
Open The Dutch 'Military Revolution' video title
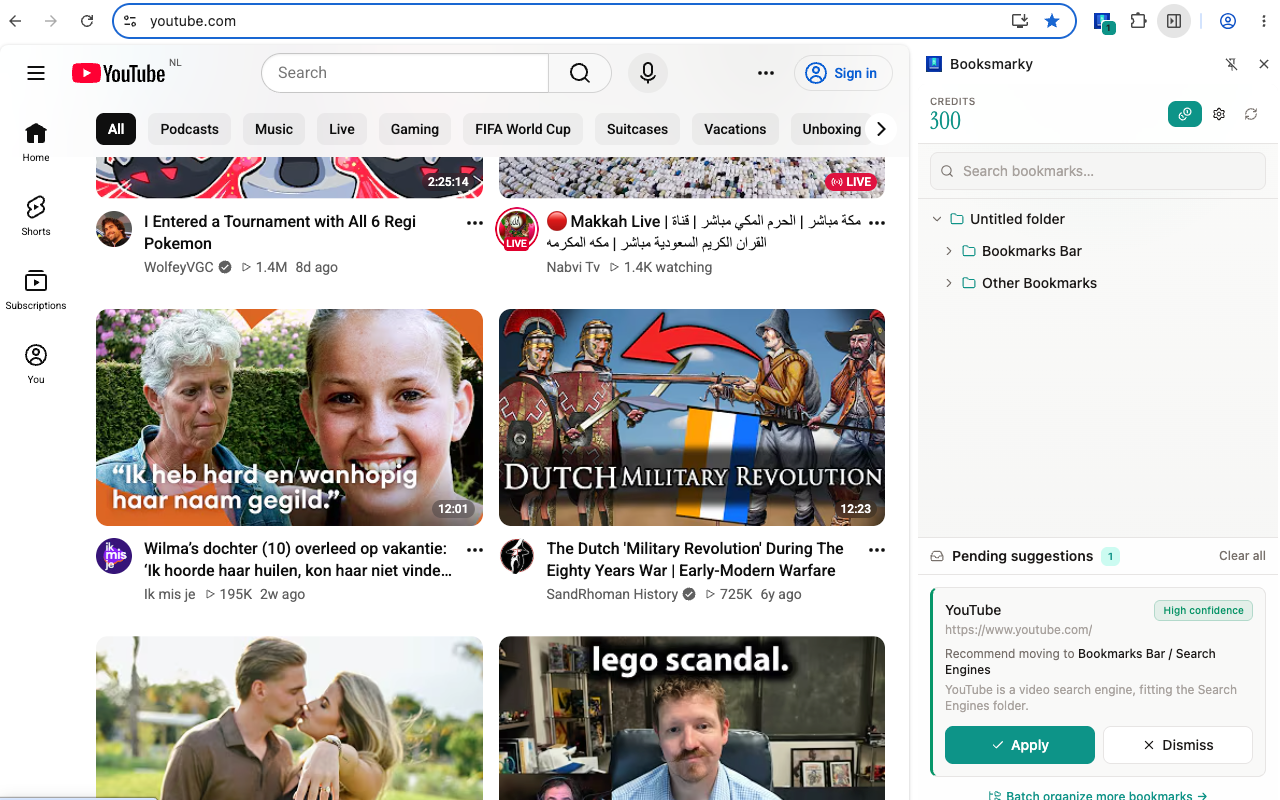pos(695,559)
